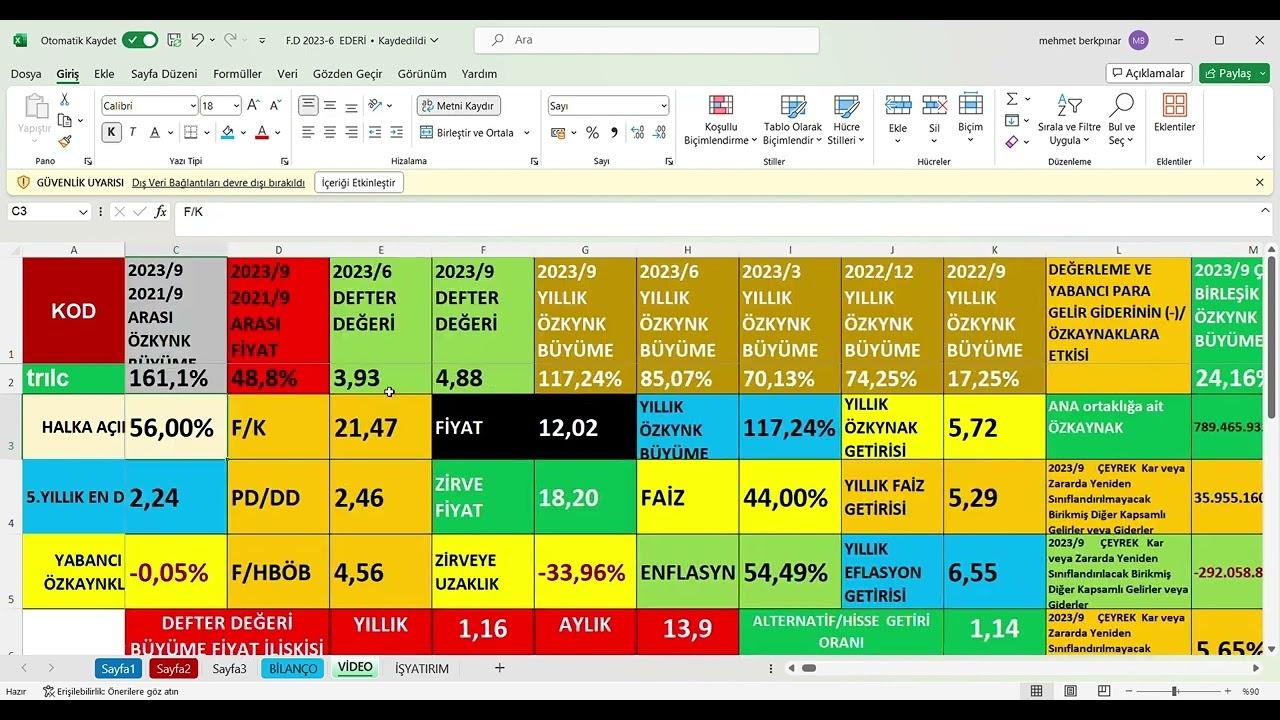Open the Sayfa Düzeni tab

coord(164,74)
